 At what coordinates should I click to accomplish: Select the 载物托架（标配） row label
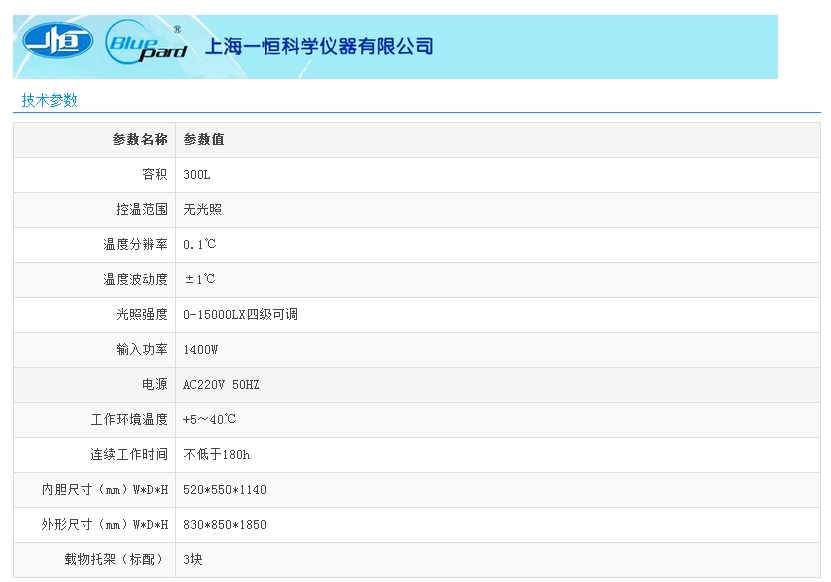116,560
